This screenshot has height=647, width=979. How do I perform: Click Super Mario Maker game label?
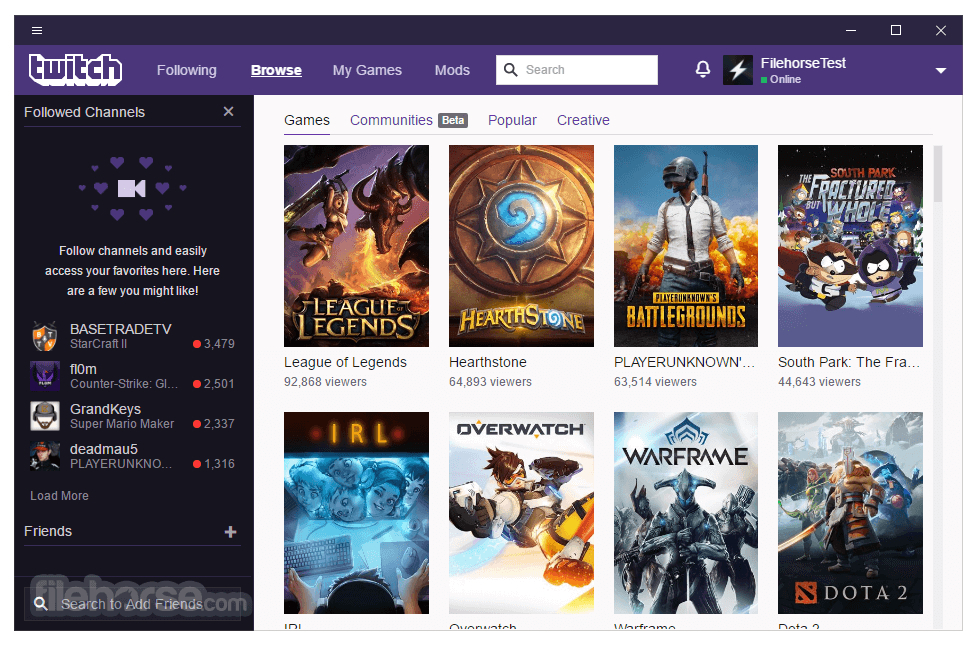point(122,423)
